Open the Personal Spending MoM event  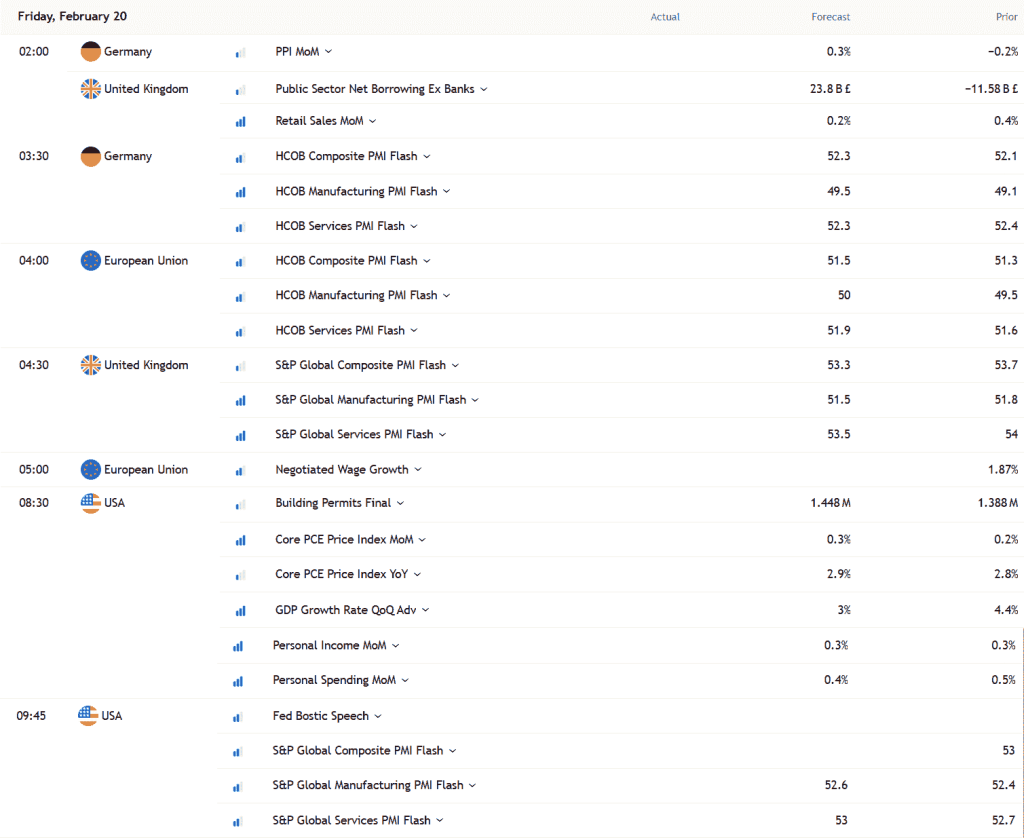pyautogui.click(x=334, y=680)
